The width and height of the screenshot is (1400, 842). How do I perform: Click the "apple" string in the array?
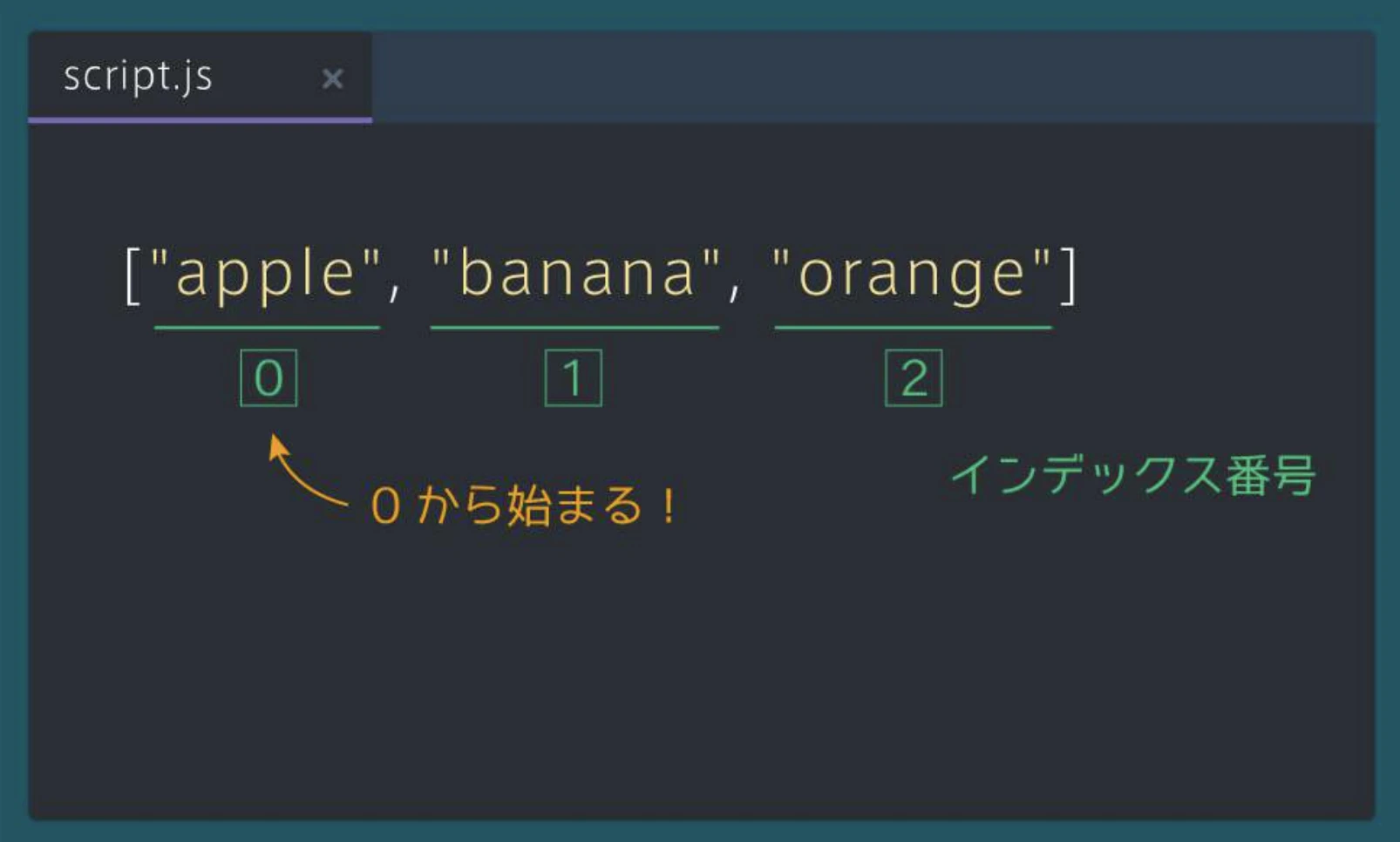[x=266, y=274]
